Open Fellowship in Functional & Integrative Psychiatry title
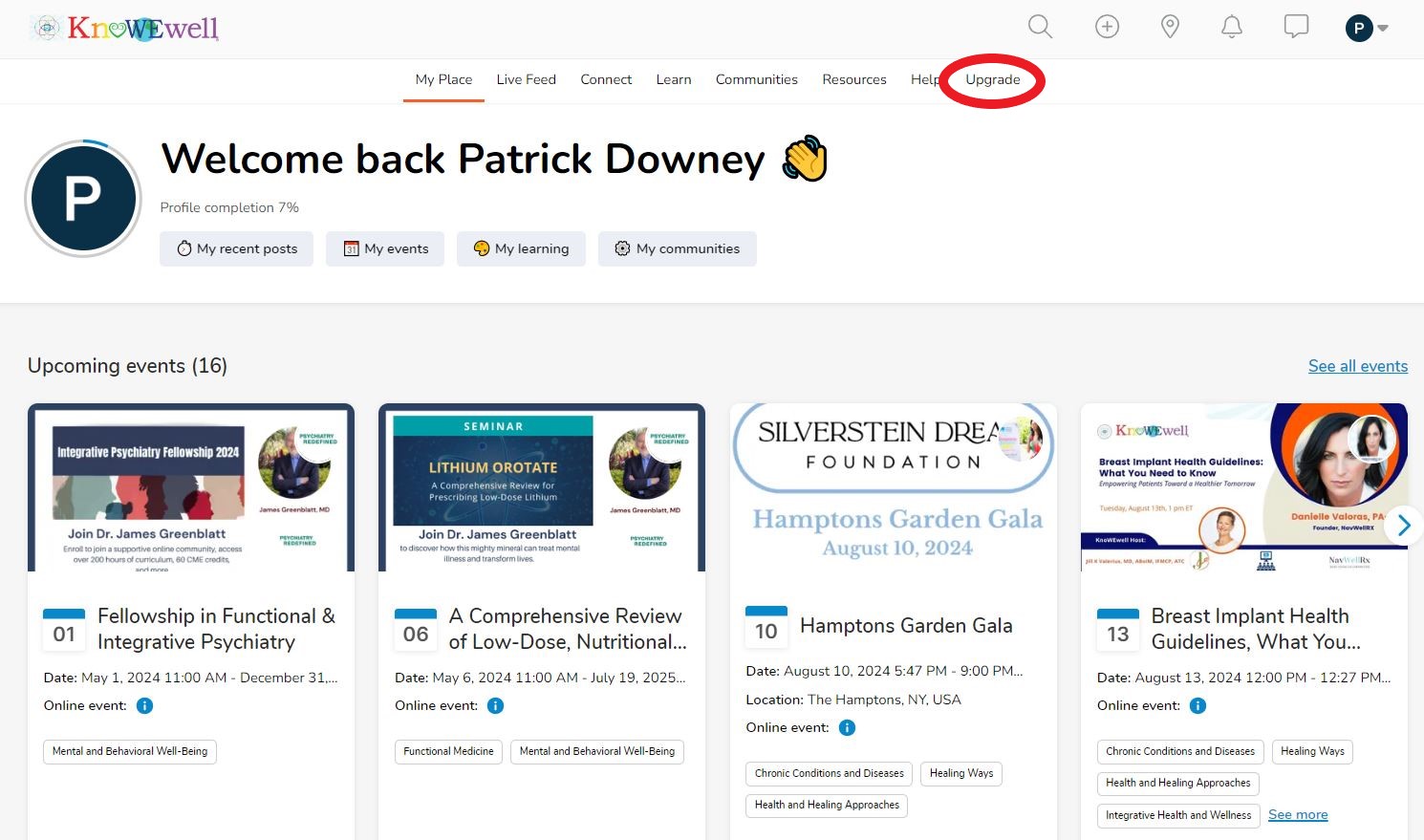Image resolution: width=1424 pixels, height=840 pixels. 216,629
